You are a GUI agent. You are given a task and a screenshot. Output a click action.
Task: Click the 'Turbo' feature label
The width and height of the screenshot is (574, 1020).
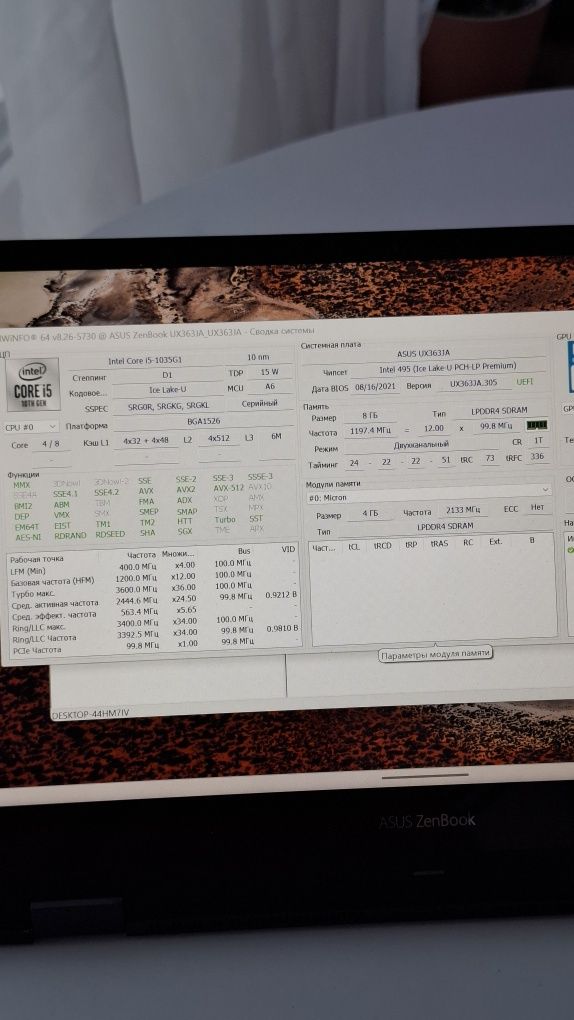tap(225, 520)
